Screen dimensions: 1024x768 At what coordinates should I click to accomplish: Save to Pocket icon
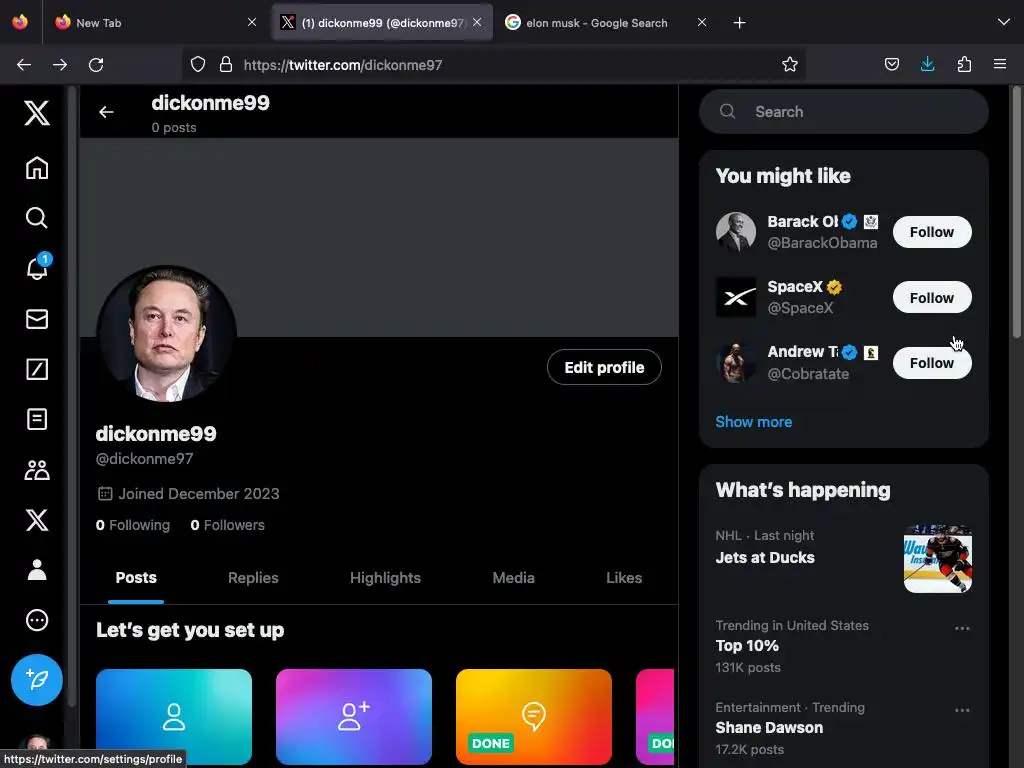891,64
